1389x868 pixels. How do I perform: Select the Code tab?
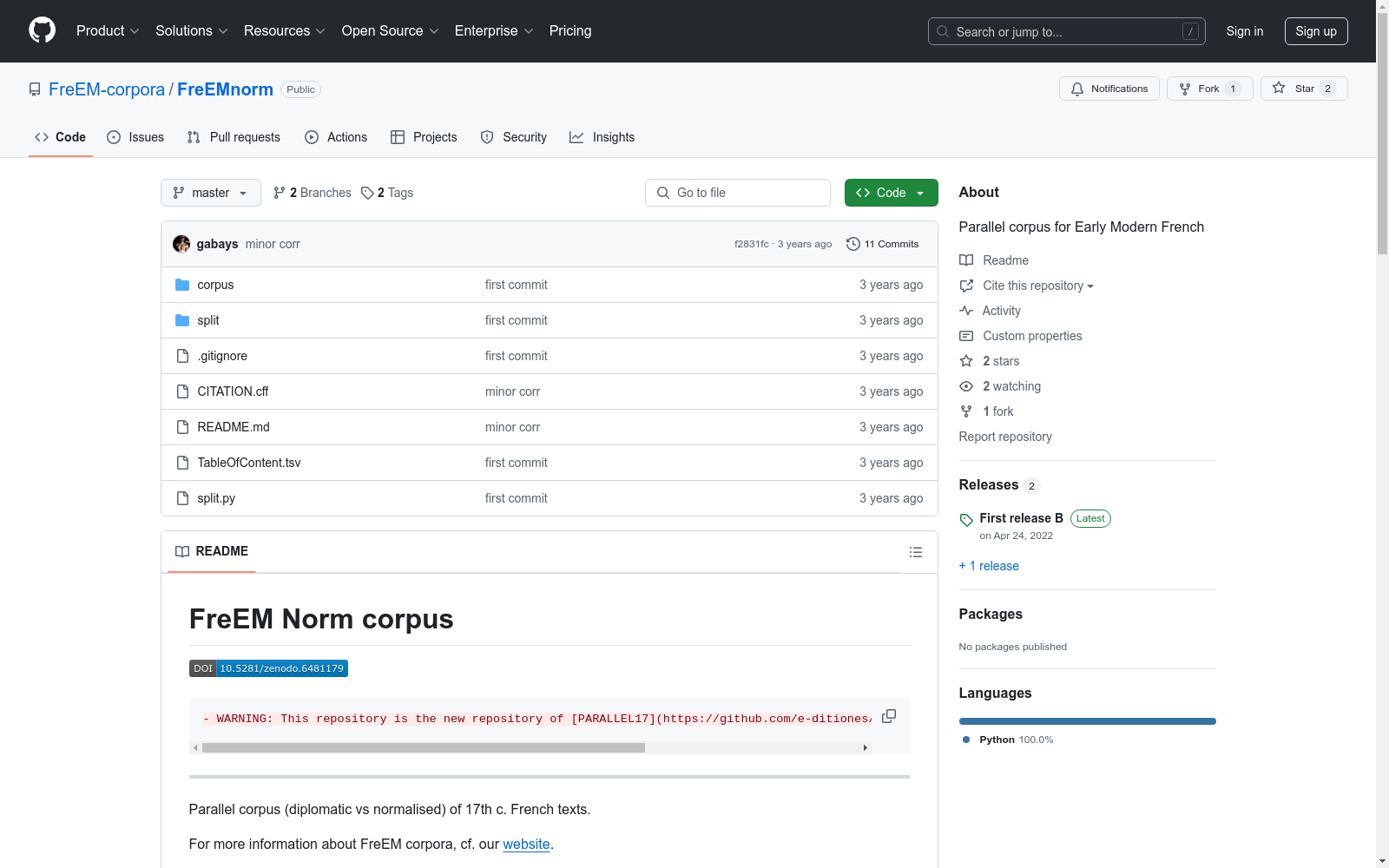[x=61, y=137]
